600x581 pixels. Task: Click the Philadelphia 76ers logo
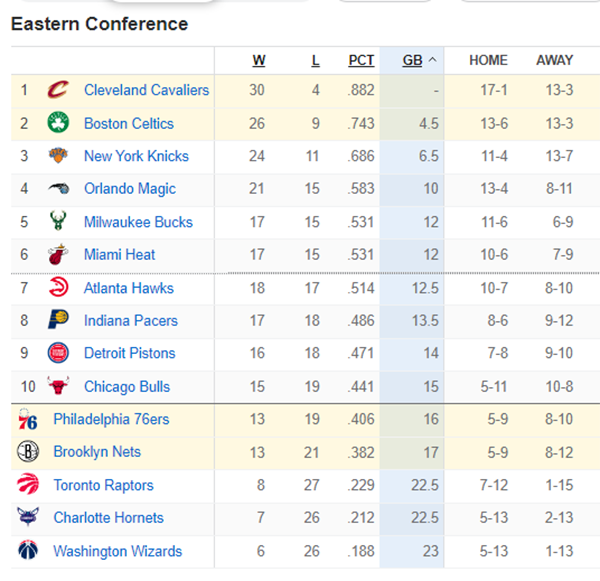28,419
